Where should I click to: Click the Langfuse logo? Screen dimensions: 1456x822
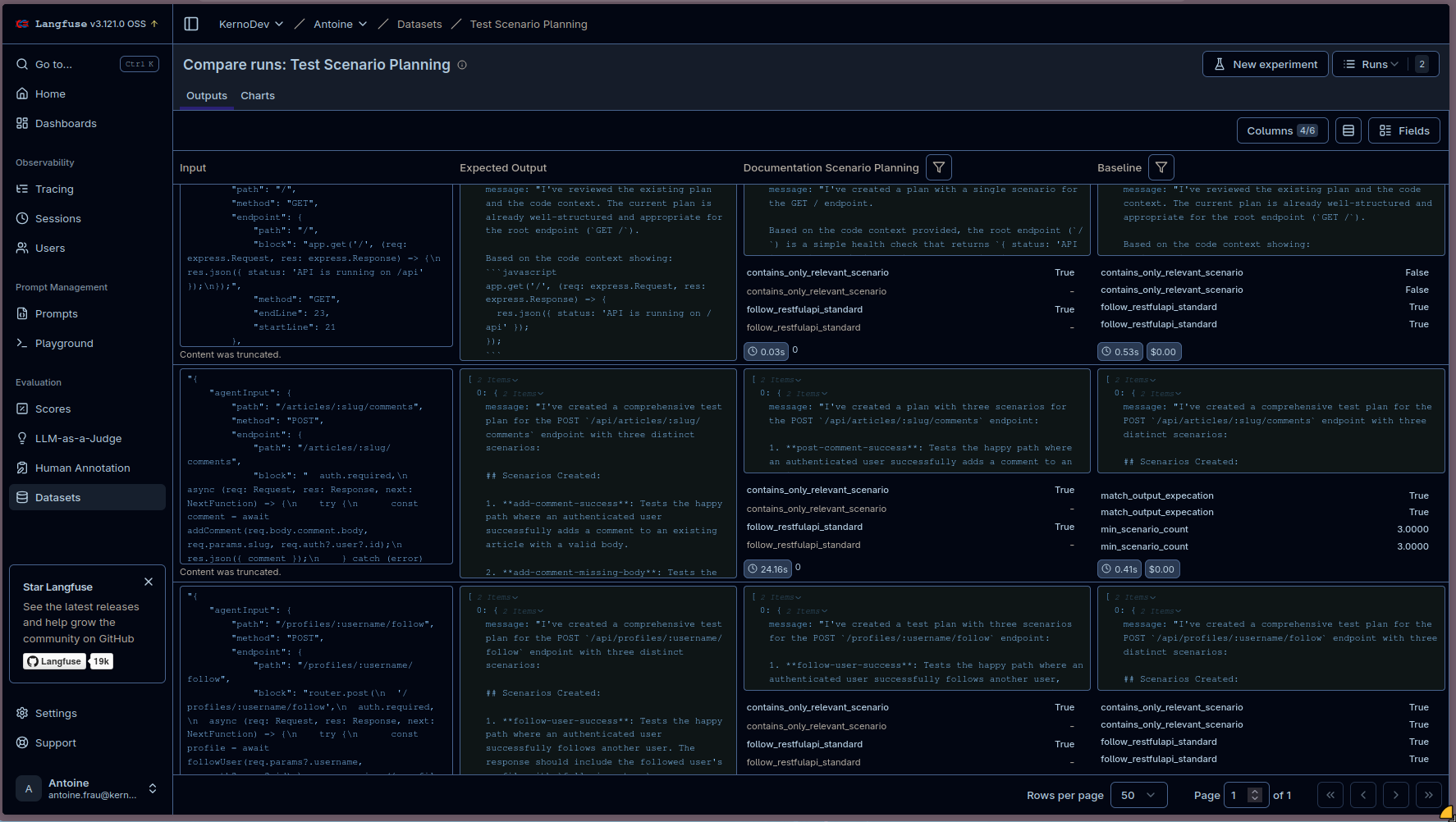tap(22, 24)
